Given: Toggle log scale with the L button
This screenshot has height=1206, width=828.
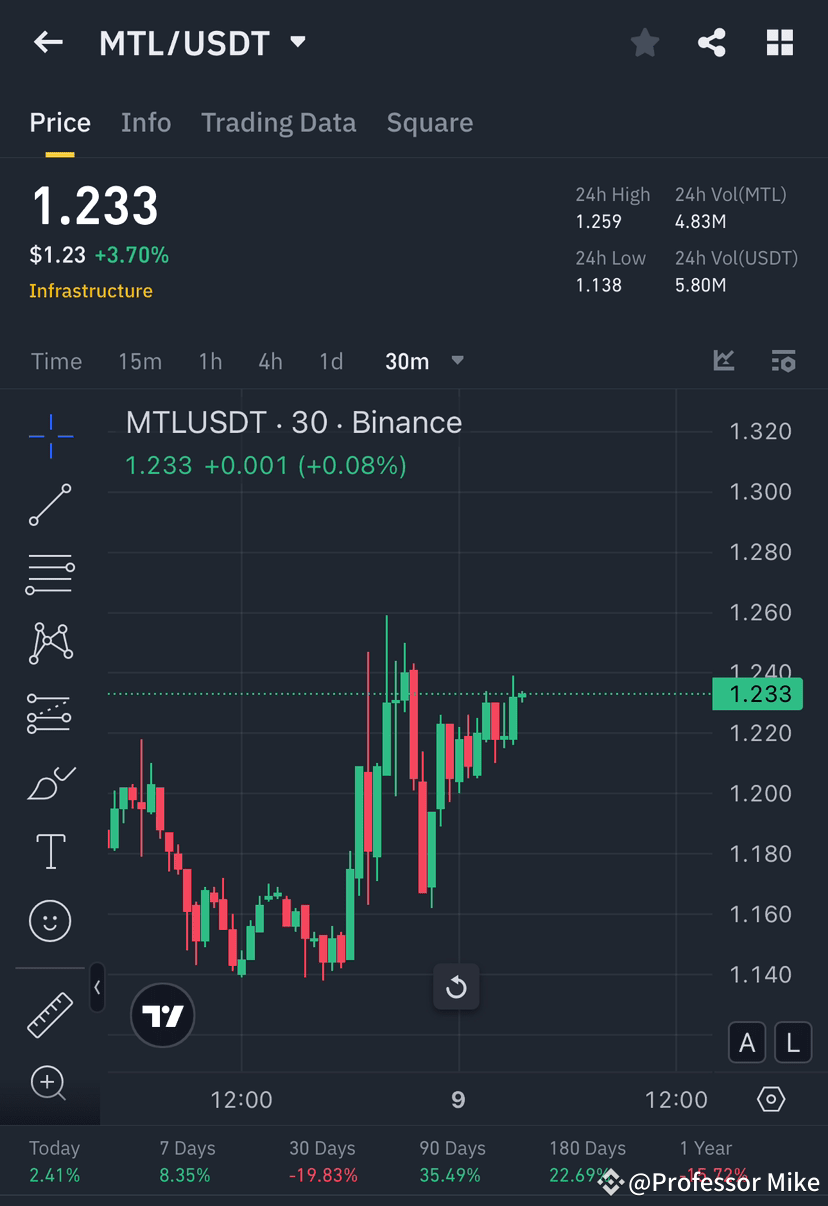Looking at the screenshot, I should pos(793,1042).
